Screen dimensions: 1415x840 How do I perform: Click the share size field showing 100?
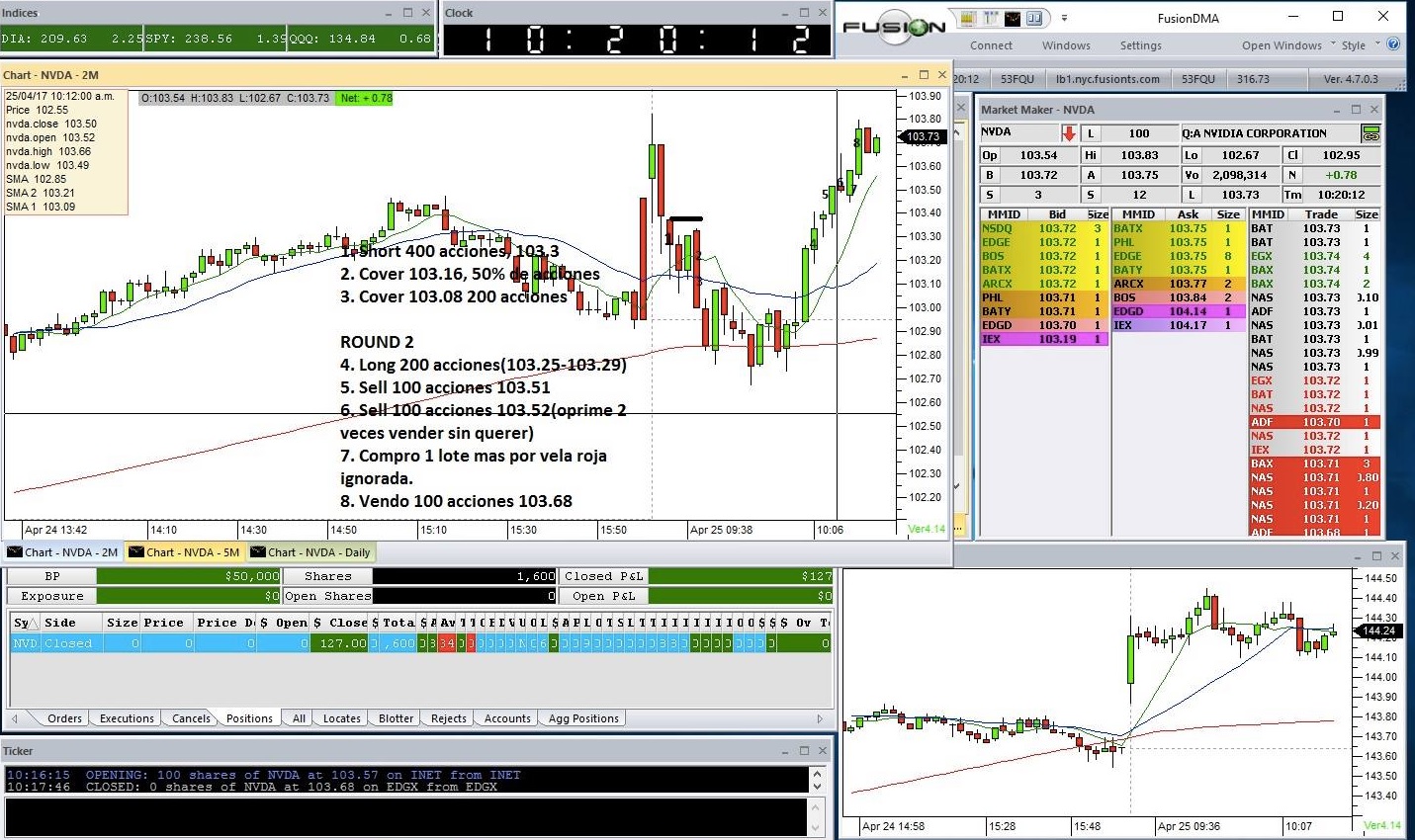click(x=1139, y=133)
